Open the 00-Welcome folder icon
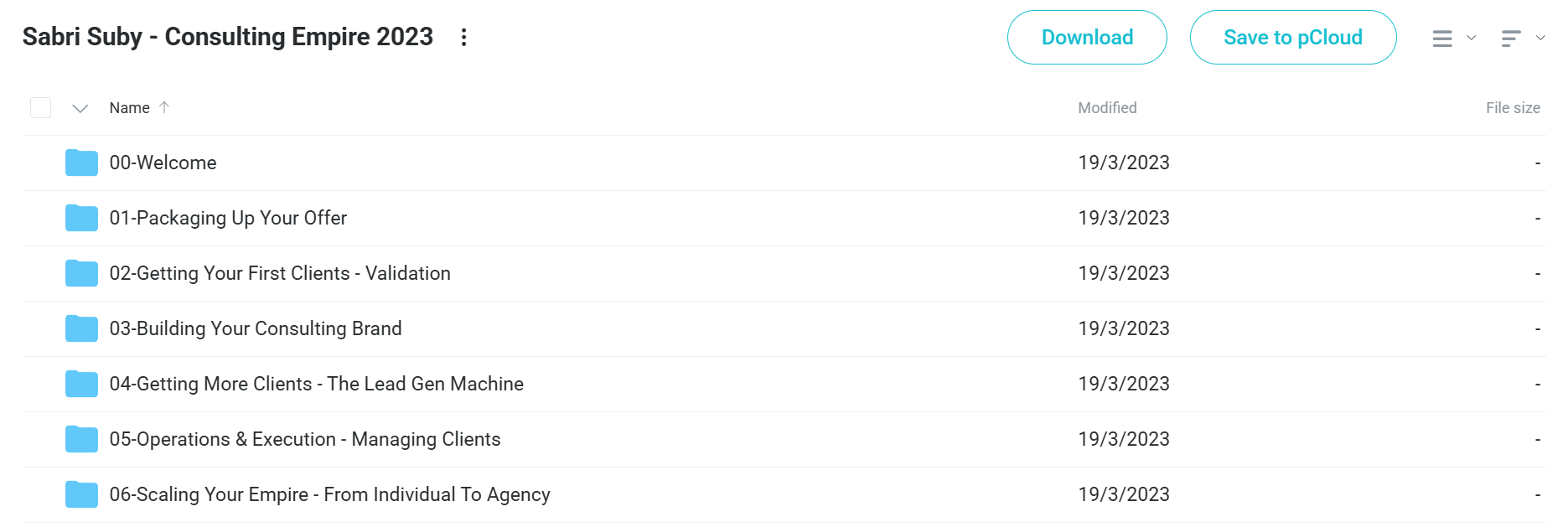 (81, 163)
